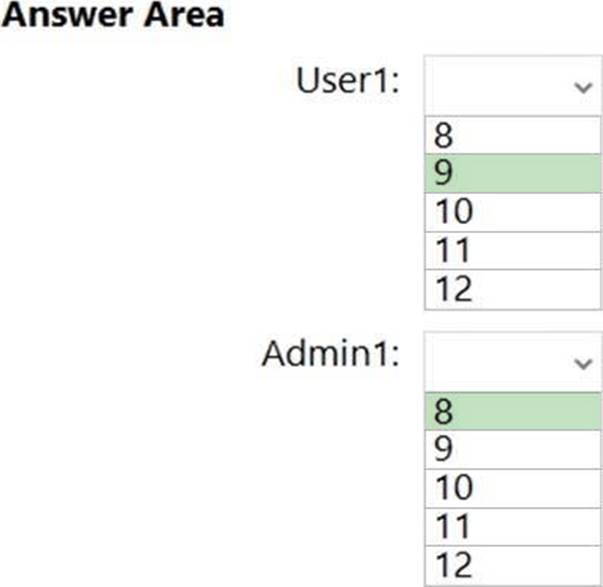Click the User1 label text
The height and width of the screenshot is (587, 603).
(347, 82)
